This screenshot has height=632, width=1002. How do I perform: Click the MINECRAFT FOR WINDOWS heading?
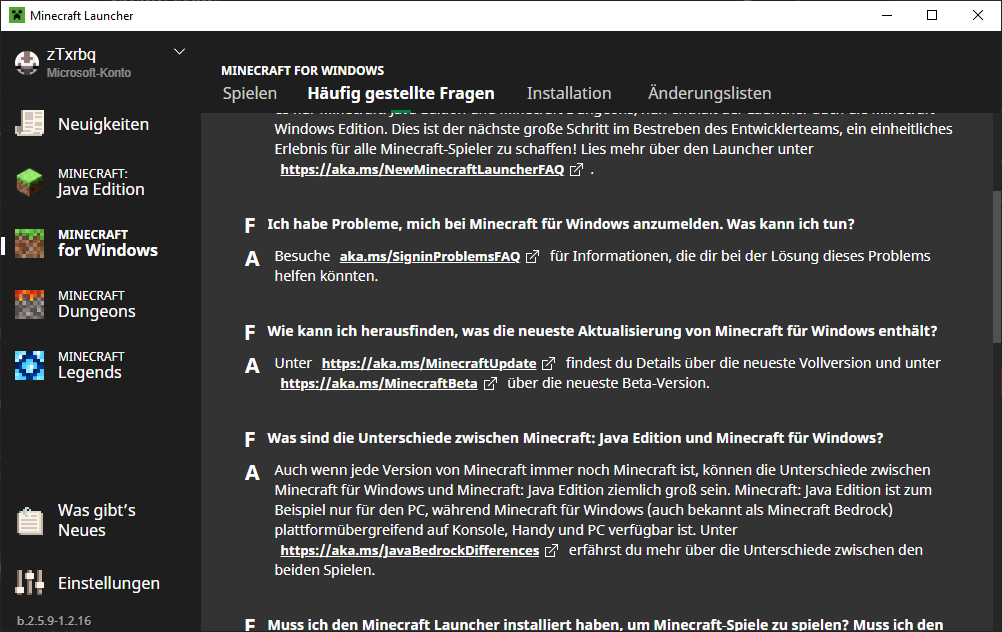pyautogui.click(x=302, y=70)
